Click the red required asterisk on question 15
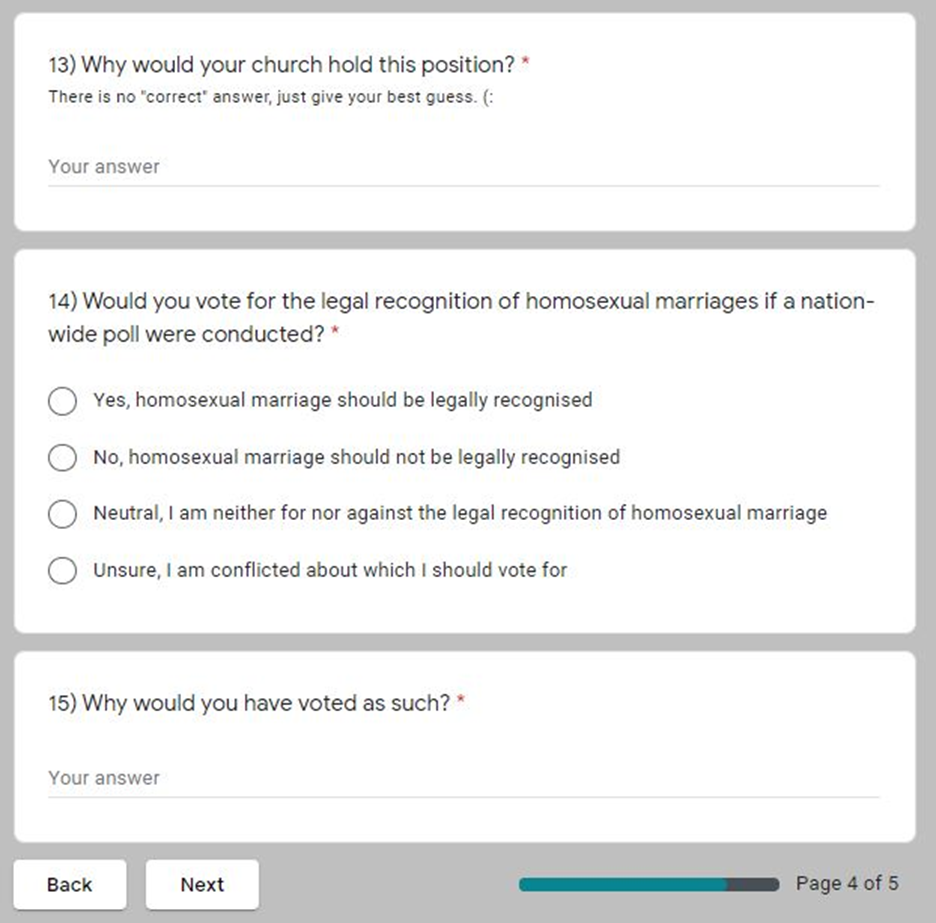936x923 pixels. (461, 703)
